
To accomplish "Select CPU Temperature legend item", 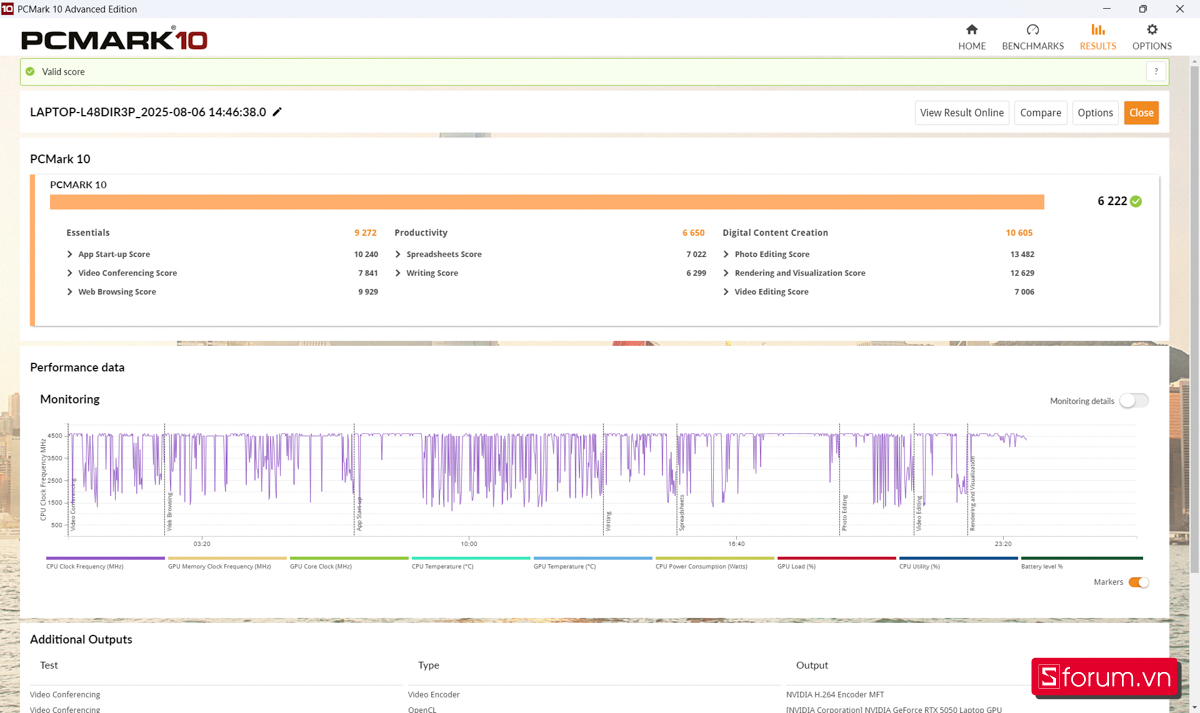I will [471, 562].
